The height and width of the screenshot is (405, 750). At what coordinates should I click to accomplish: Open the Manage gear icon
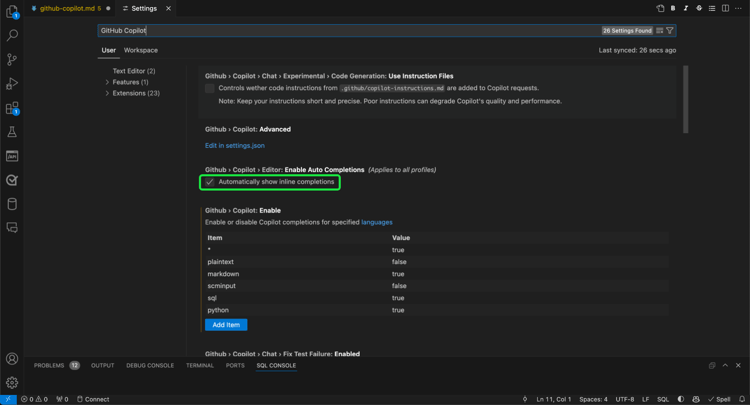pyautogui.click(x=12, y=383)
